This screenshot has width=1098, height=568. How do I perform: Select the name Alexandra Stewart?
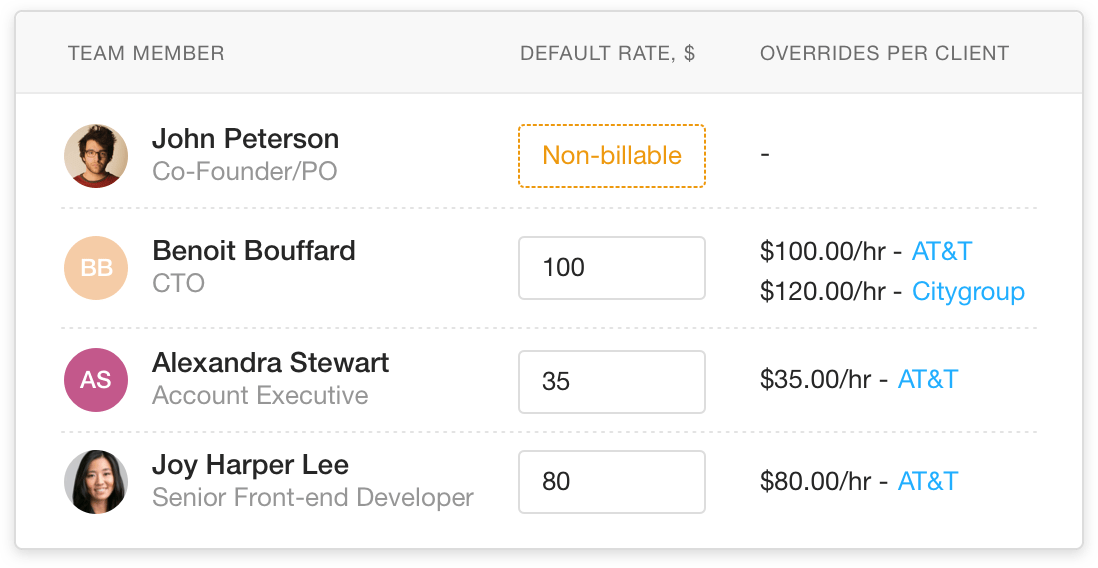coord(270,362)
